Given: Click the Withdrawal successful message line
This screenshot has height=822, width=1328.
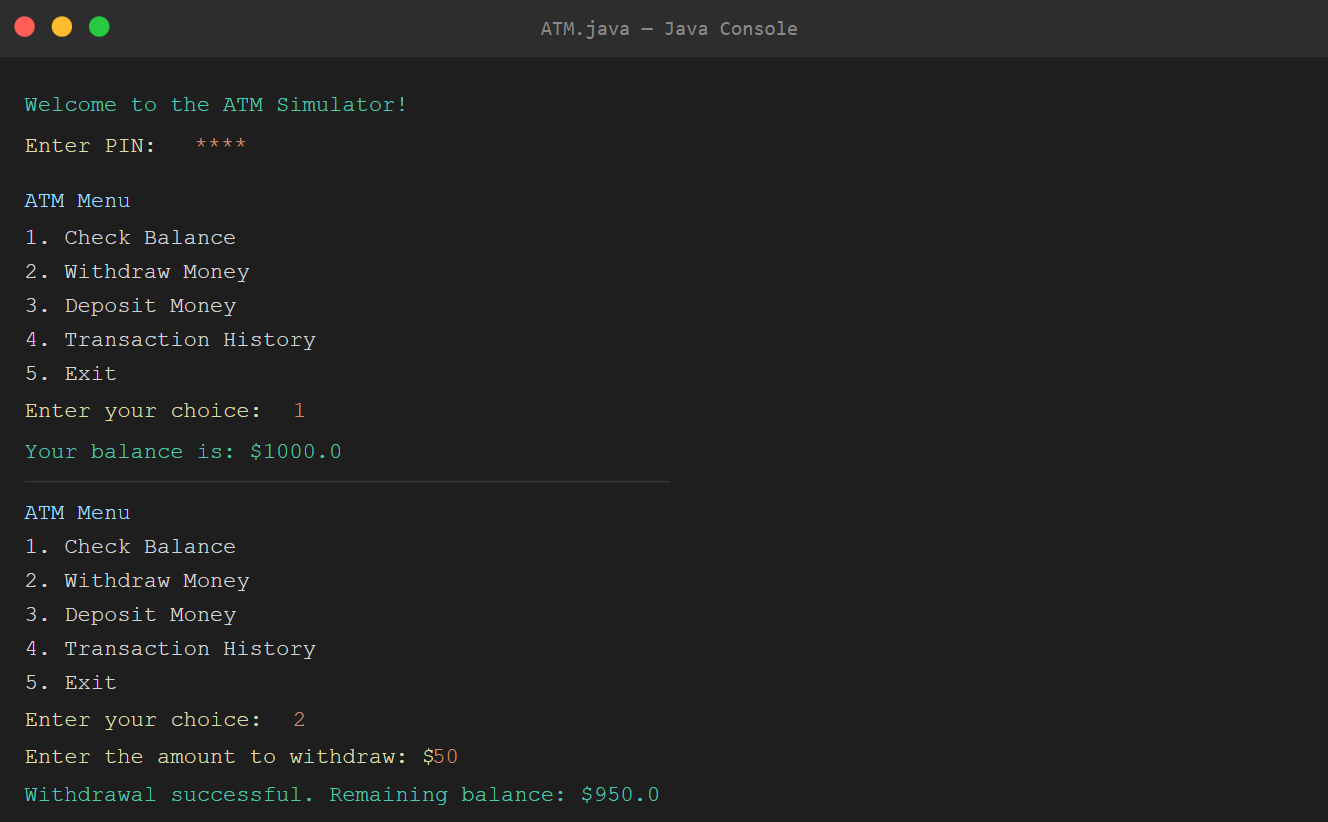Looking at the screenshot, I should [342, 795].
